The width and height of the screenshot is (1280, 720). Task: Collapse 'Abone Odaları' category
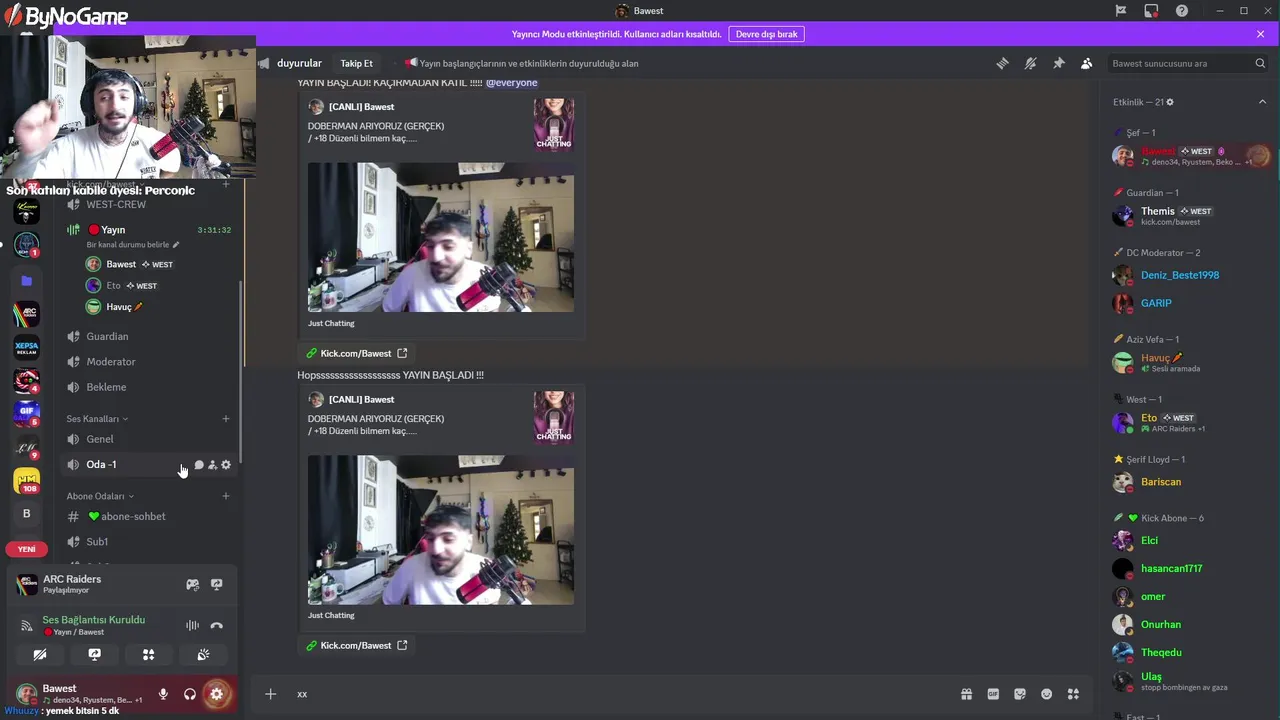coord(100,496)
